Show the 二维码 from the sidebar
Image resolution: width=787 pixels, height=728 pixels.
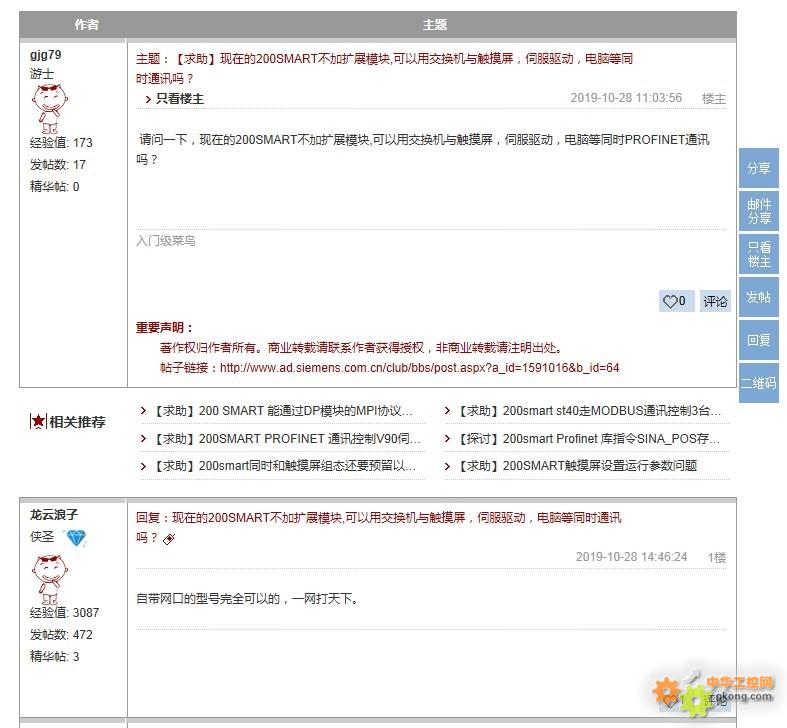point(758,383)
